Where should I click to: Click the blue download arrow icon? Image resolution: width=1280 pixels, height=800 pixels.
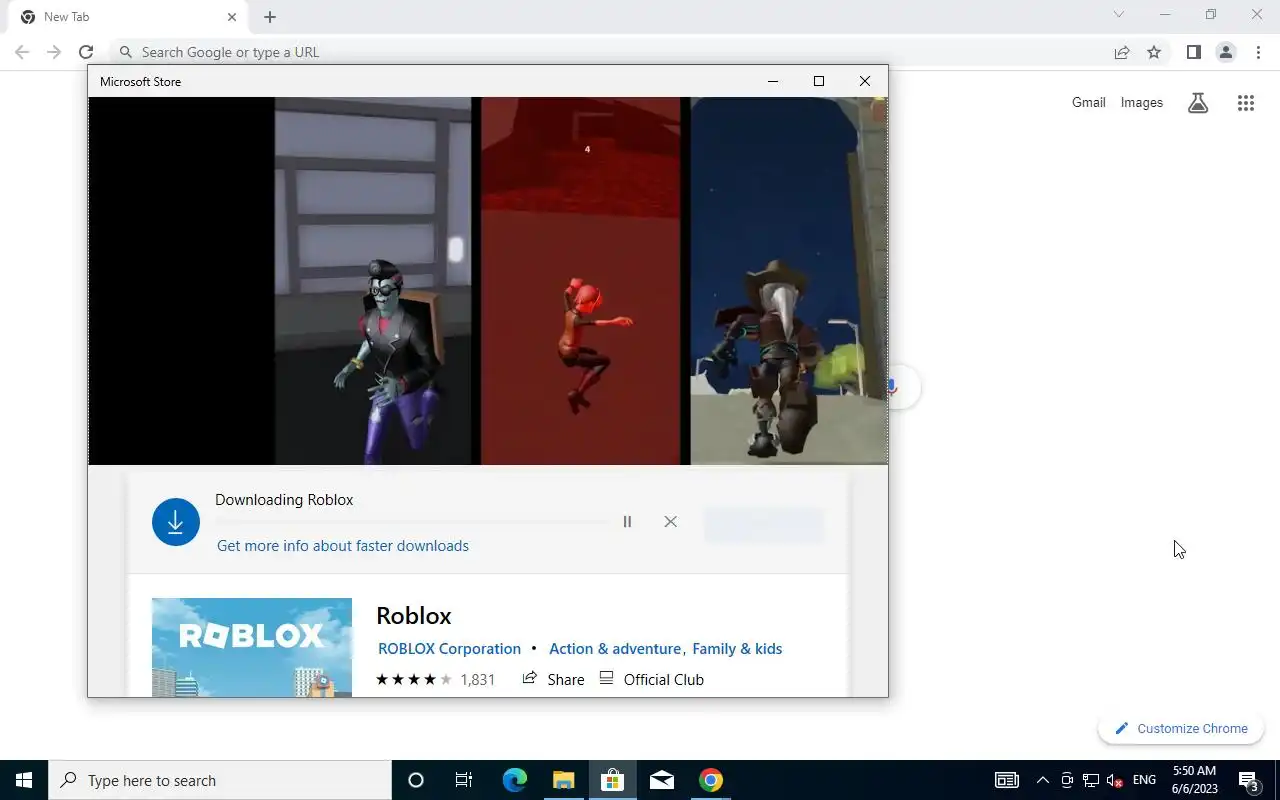[x=176, y=522]
